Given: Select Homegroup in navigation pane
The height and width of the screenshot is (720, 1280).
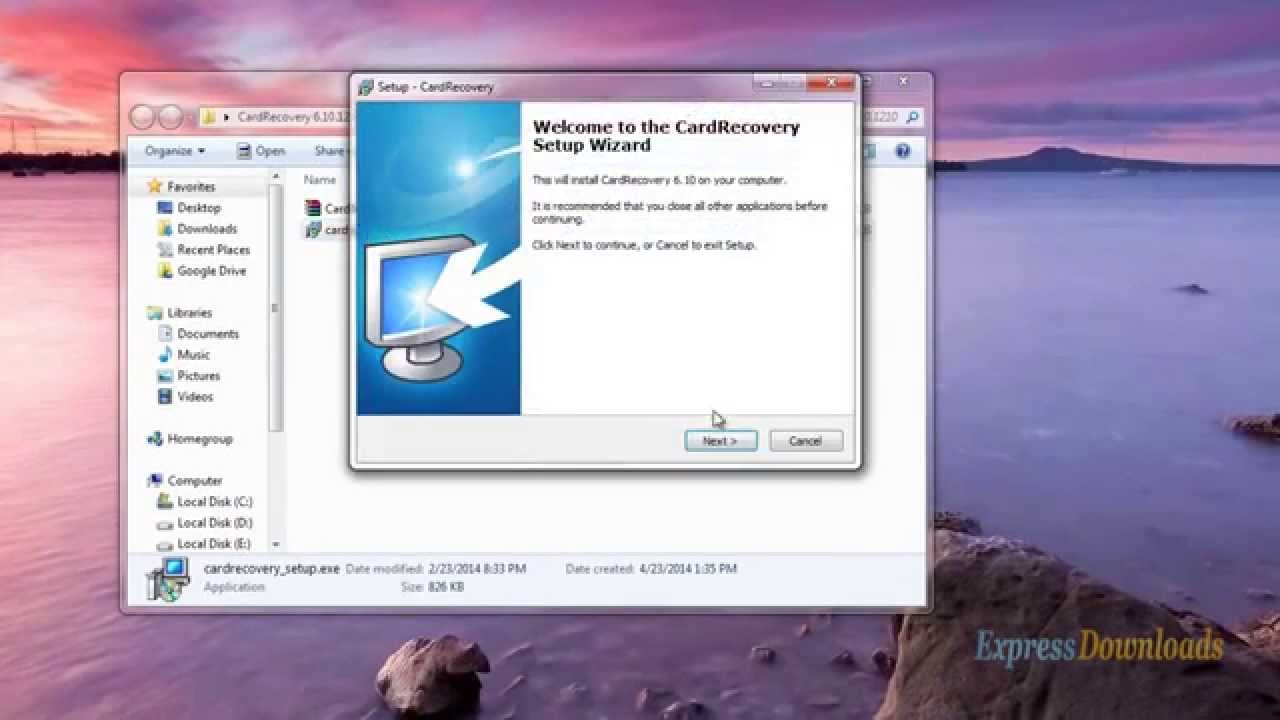Looking at the screenshot, I should pos(200,439).
